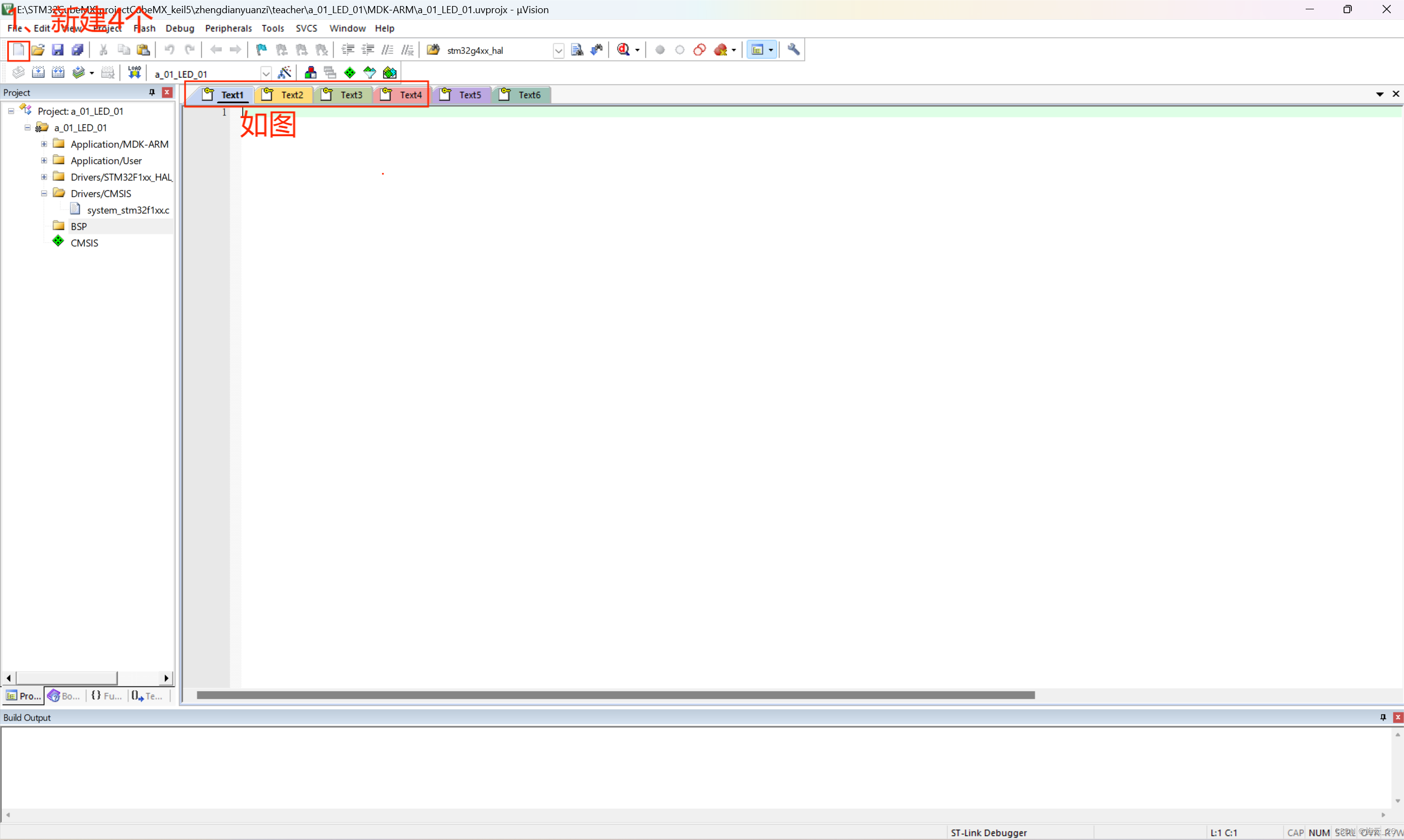Open the a_01_LED_01 target dropdown

point(266,74)
